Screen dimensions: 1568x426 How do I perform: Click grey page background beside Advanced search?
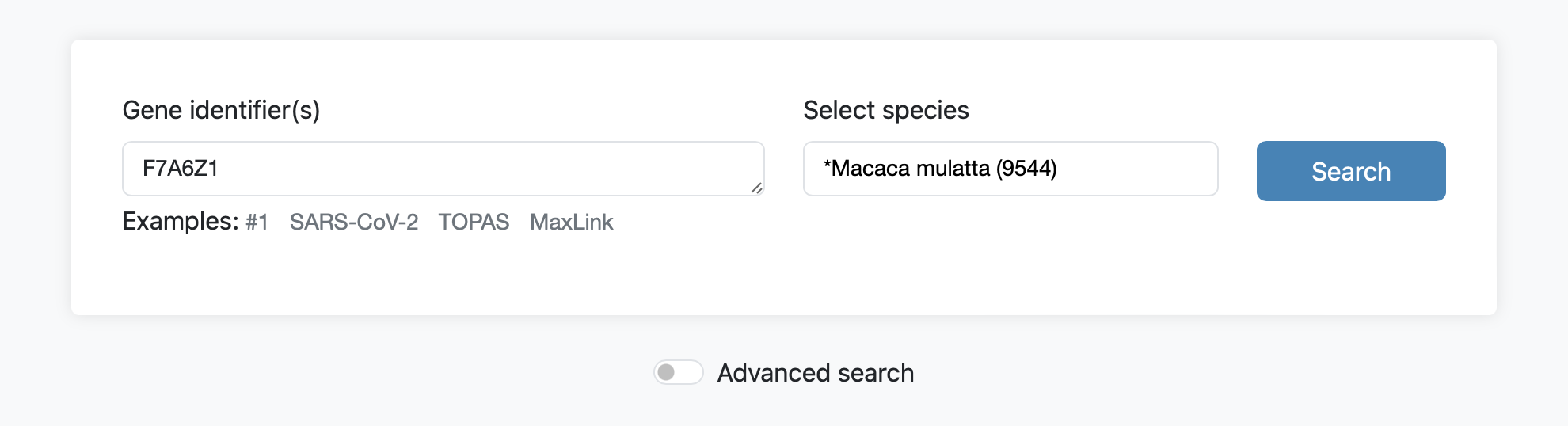coord(1188,372)
